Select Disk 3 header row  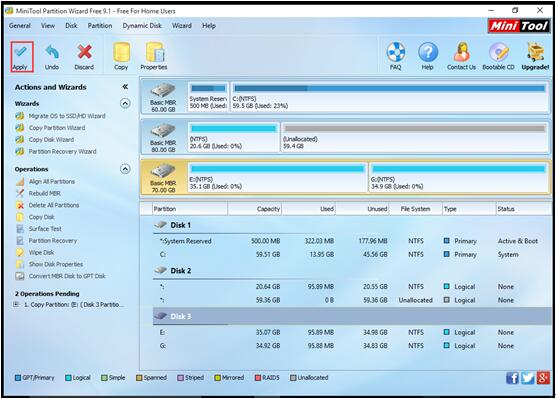[x=352, y=316]
